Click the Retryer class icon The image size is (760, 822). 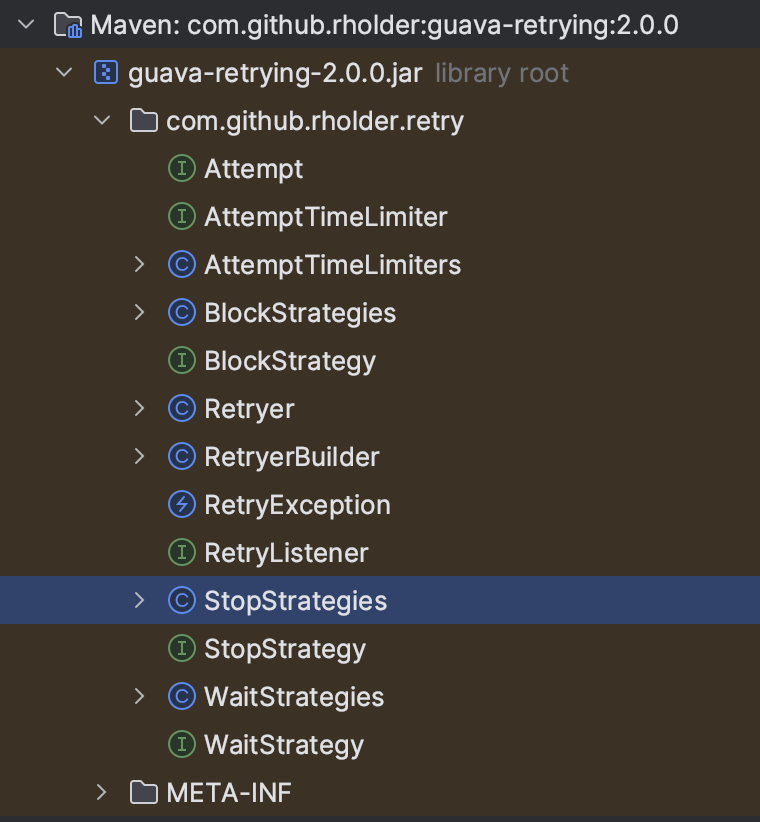coord(181,409)
